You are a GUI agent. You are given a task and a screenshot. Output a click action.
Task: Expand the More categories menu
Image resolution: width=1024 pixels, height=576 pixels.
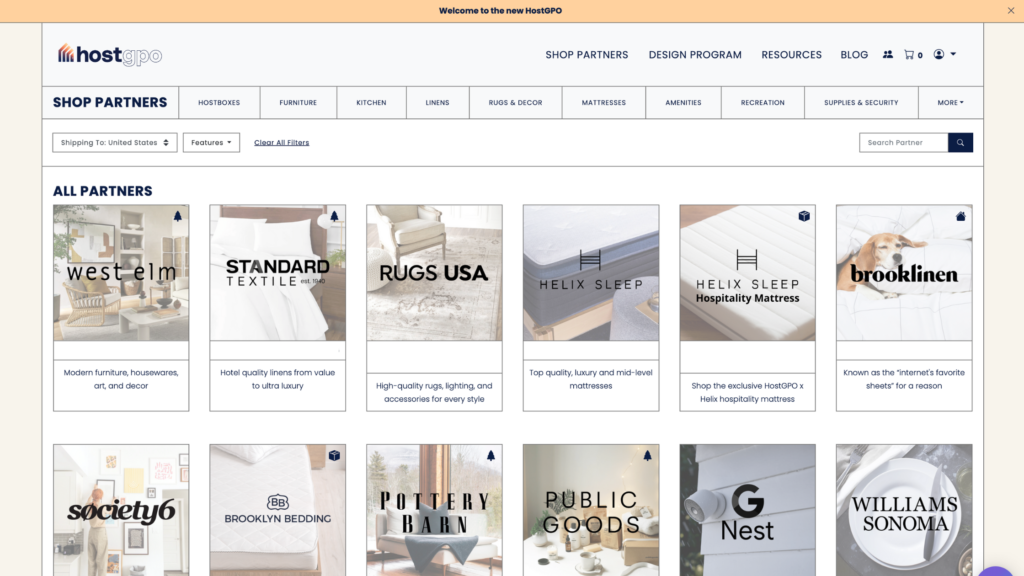[950, 103]
